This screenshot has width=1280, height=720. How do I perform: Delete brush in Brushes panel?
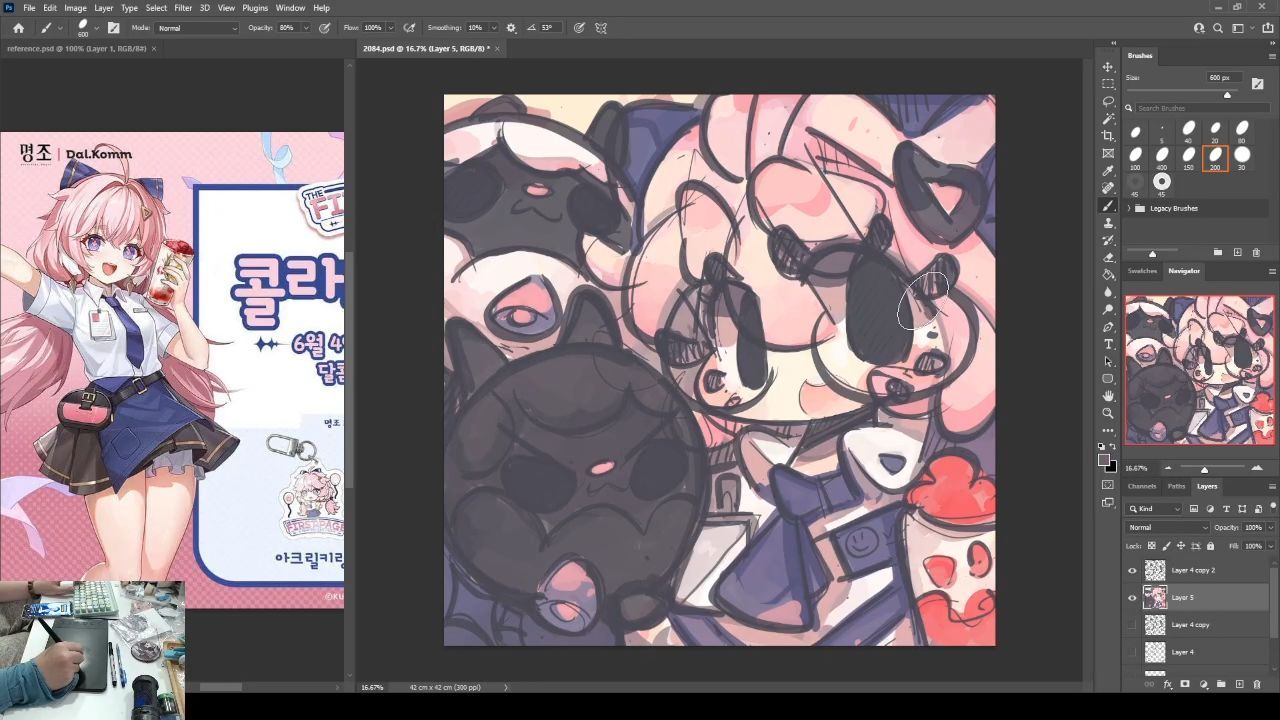pyautogui.click(x=1257, y=252)
